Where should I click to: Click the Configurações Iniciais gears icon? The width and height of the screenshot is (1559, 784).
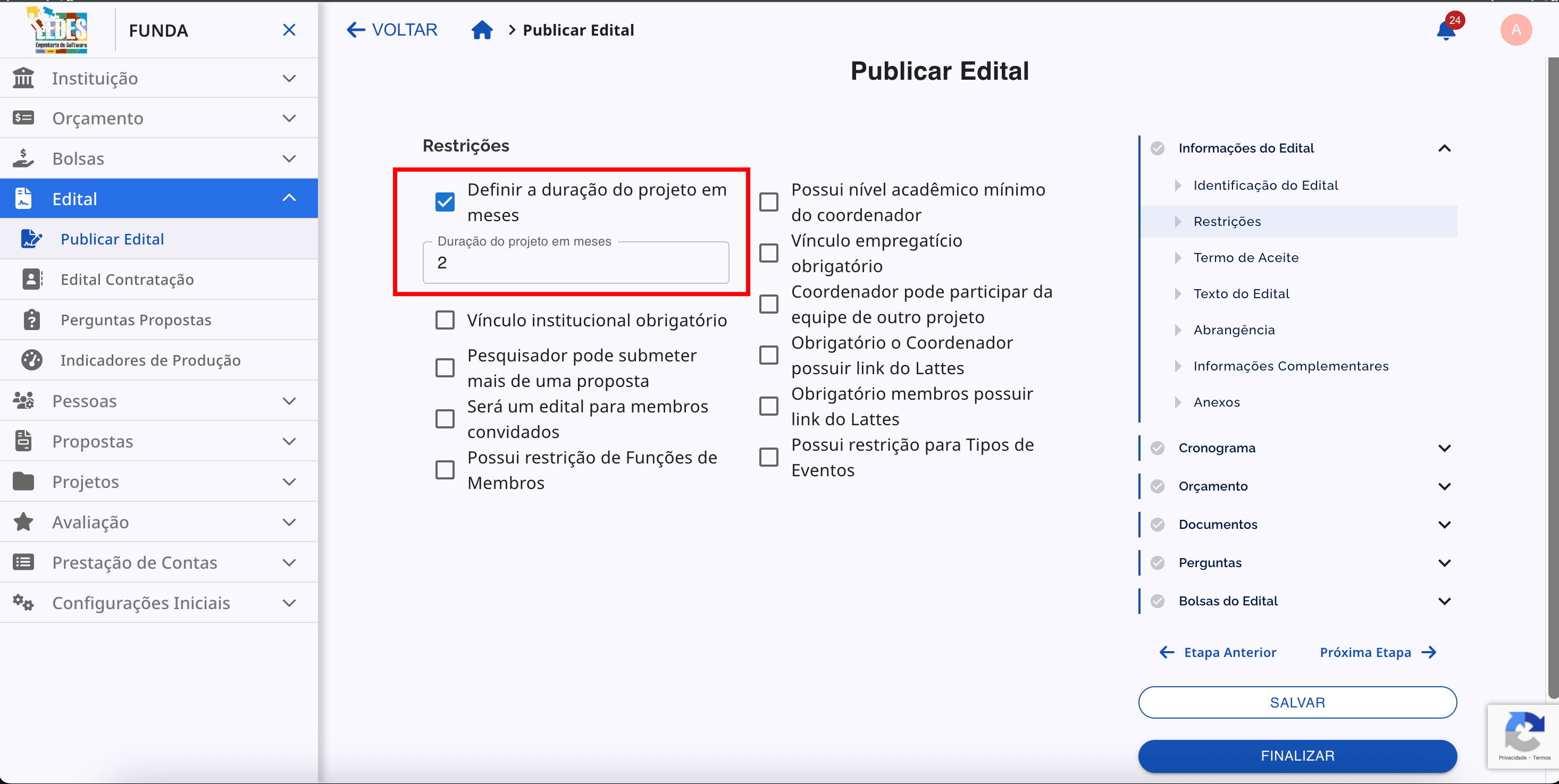point(23,603)
